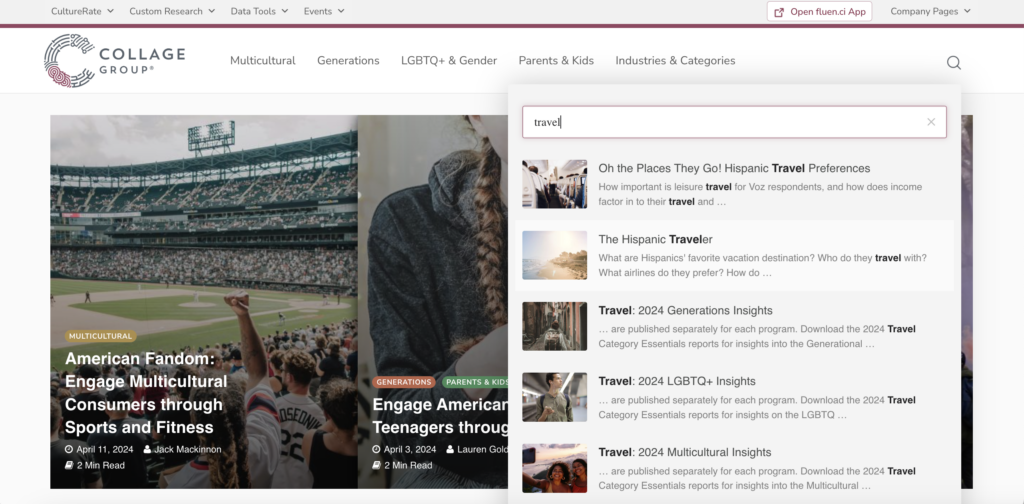The image size is (1024, 504).
Task: Clear the search field with X icon
Action: click(x=931, y=122)
